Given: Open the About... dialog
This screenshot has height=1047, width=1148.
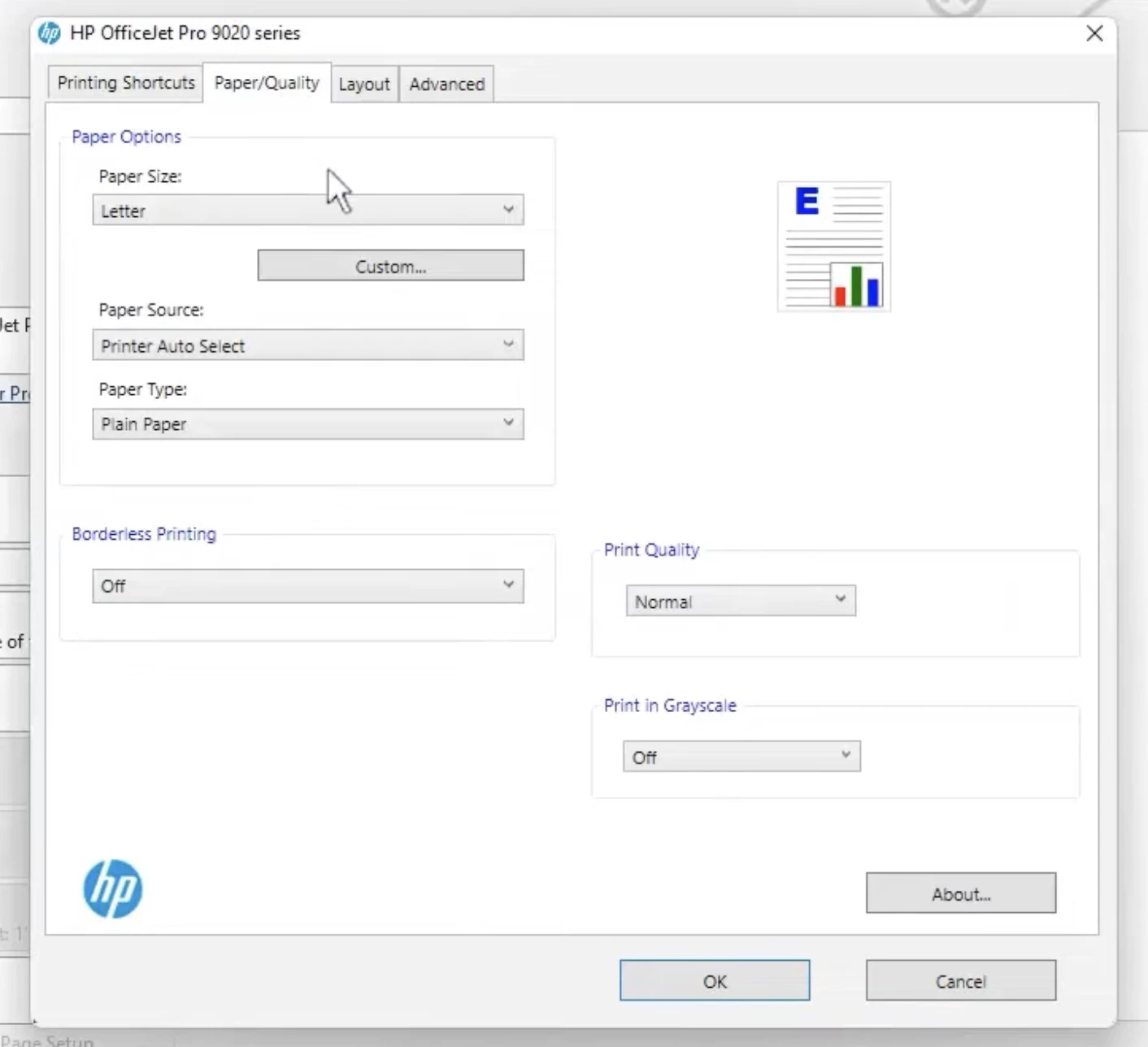Looking at the screenshot, I should pyautogui.click(x=961, y=894).
